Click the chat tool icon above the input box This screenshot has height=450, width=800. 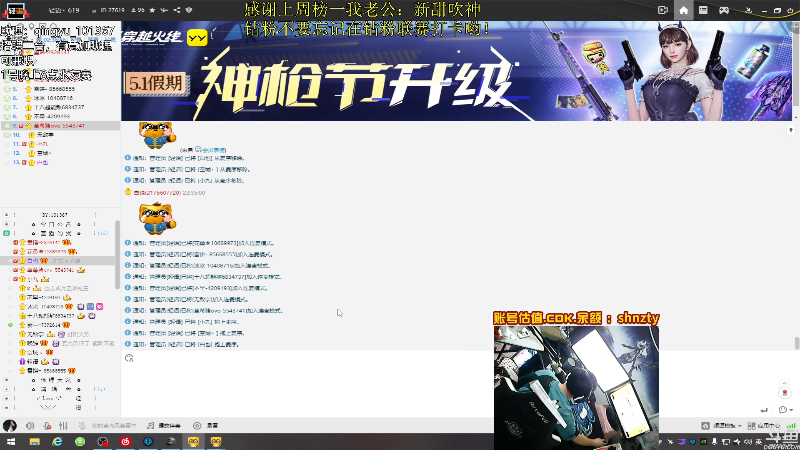[x=129, y=358]
